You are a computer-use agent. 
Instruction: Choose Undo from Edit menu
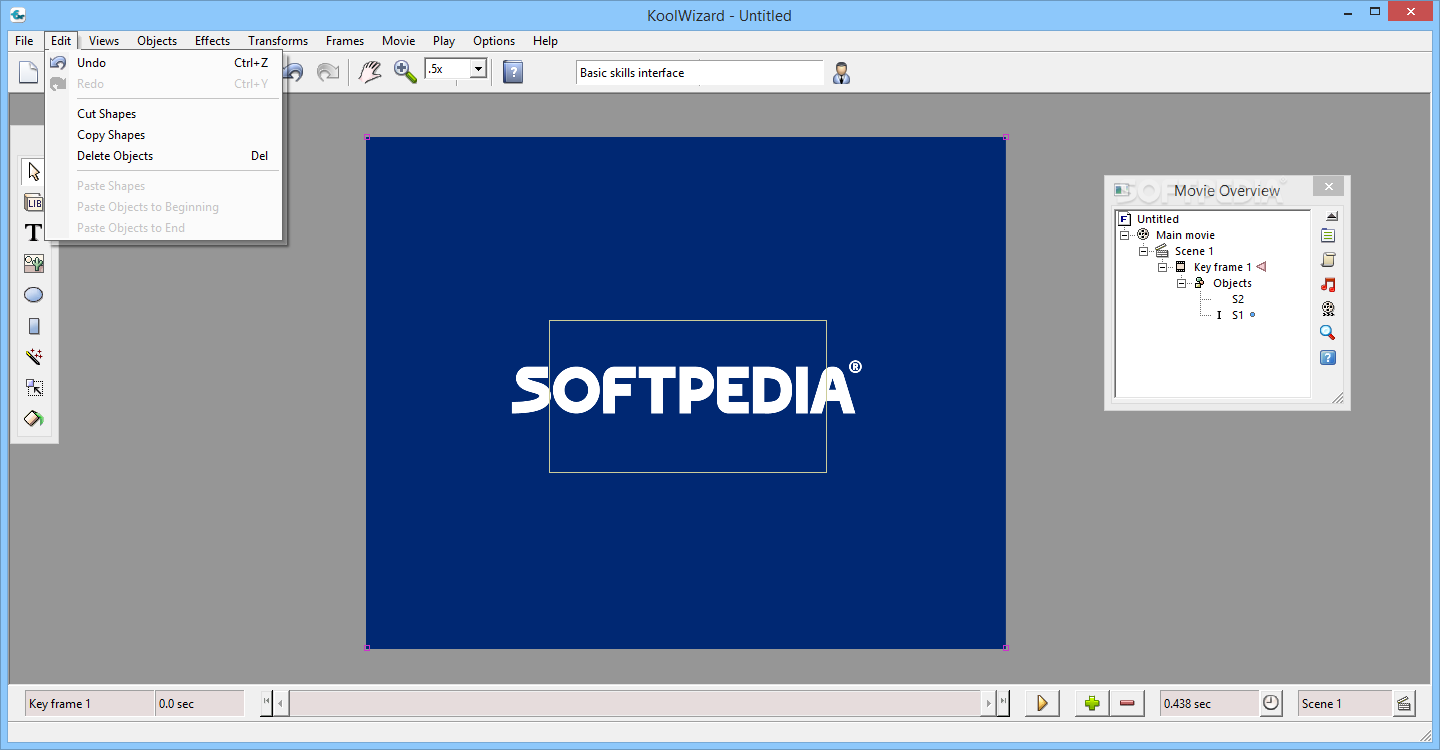tap(165, 63)
